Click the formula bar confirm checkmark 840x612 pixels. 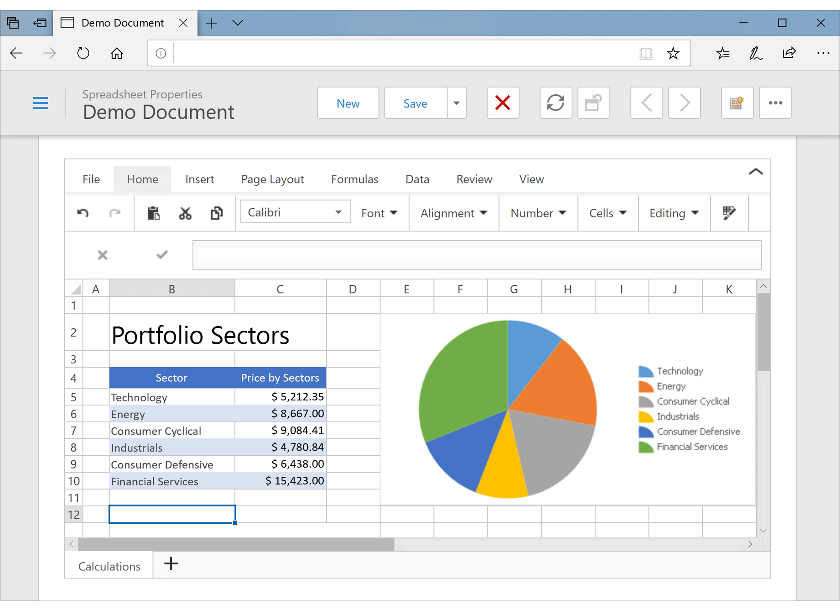tap(161, 255)
